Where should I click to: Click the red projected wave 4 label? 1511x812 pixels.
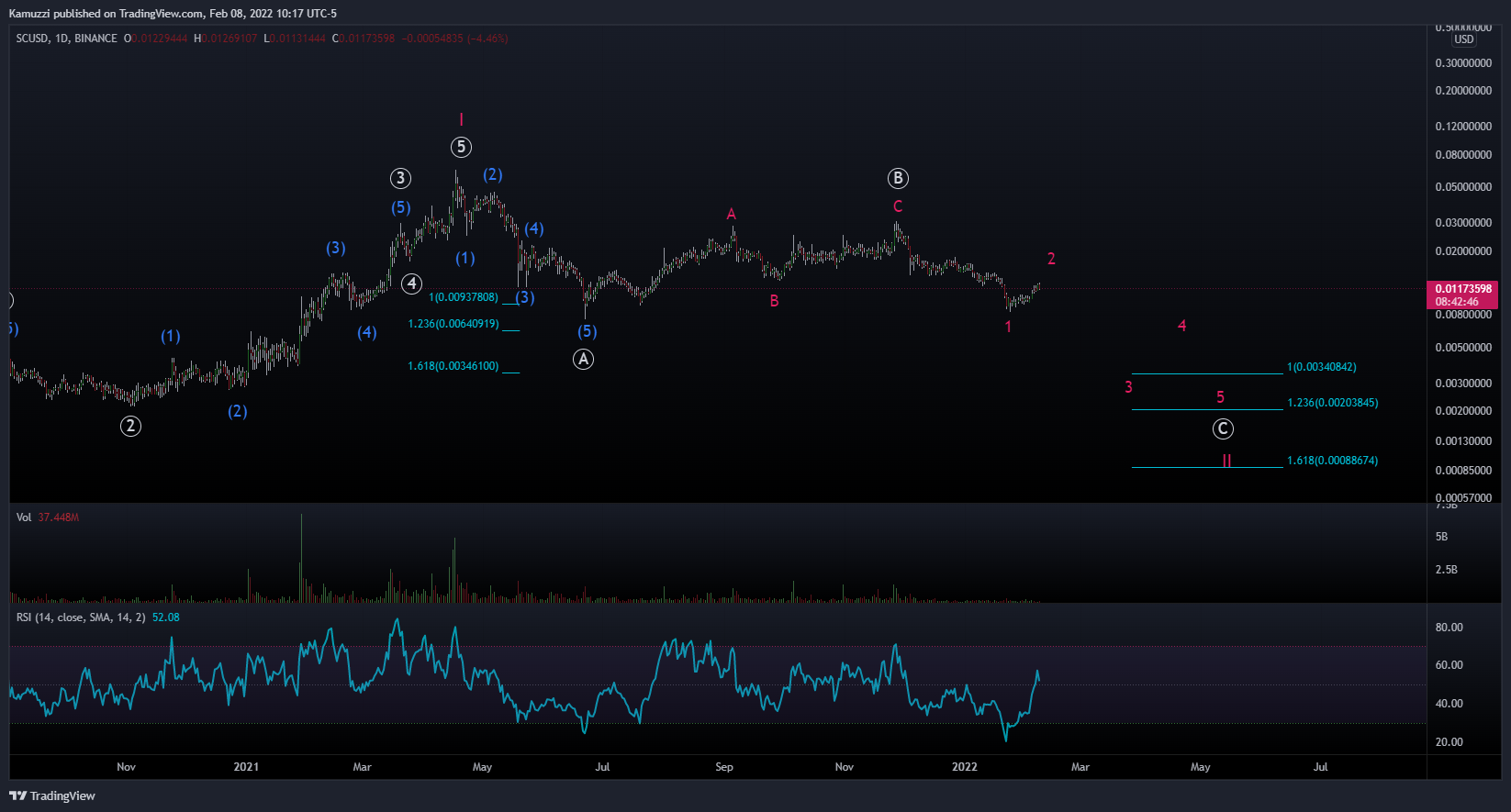[1182, 326]
